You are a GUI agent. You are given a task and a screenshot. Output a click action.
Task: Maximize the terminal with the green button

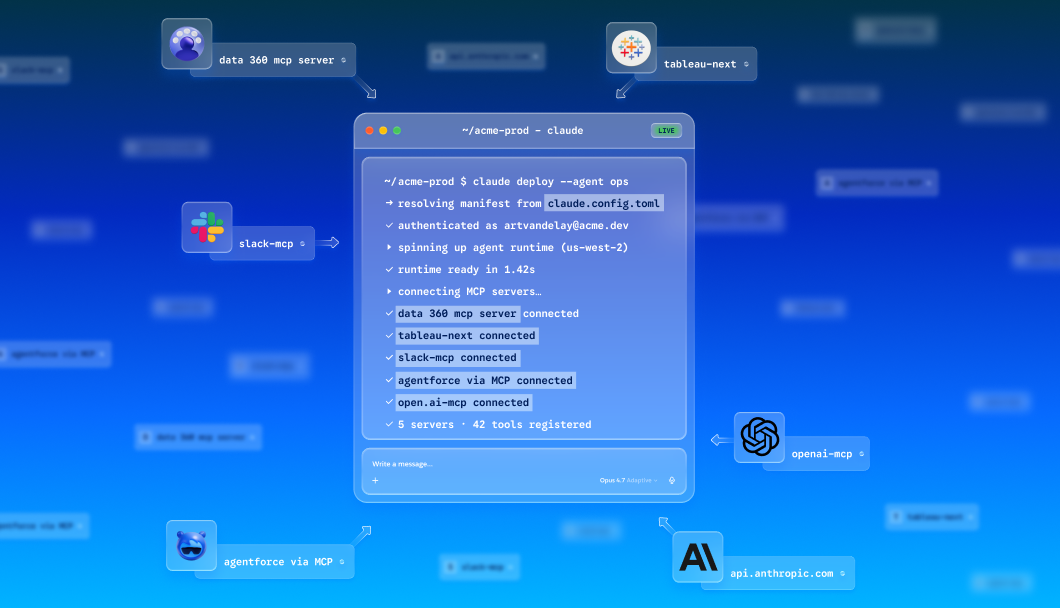pos(398,131)
